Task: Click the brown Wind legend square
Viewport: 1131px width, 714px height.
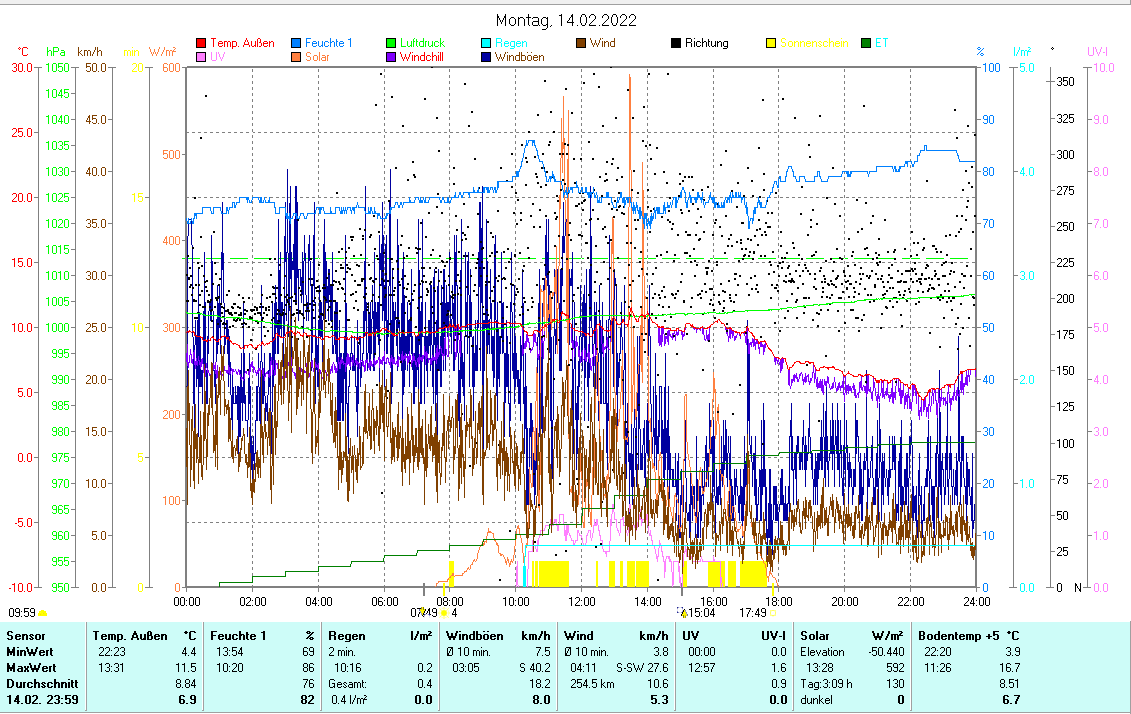Action: (581, 44)
